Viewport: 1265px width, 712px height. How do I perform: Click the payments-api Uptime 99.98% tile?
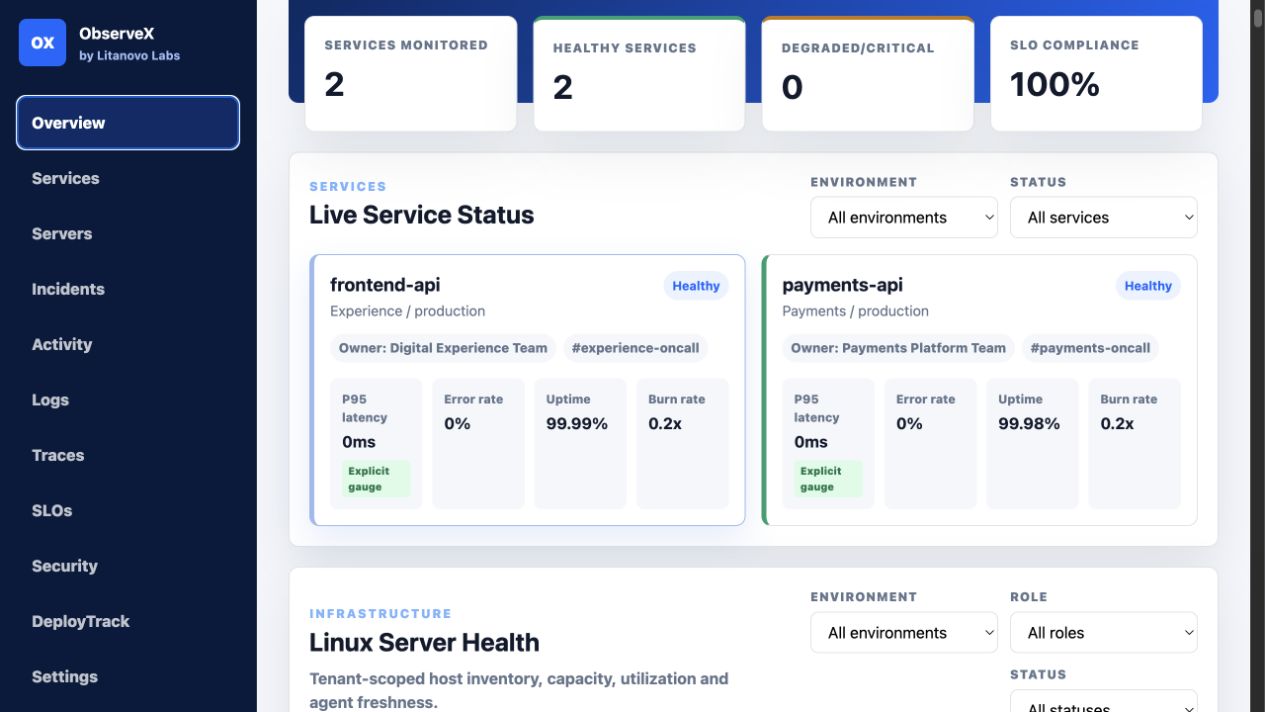[1032, 443]
